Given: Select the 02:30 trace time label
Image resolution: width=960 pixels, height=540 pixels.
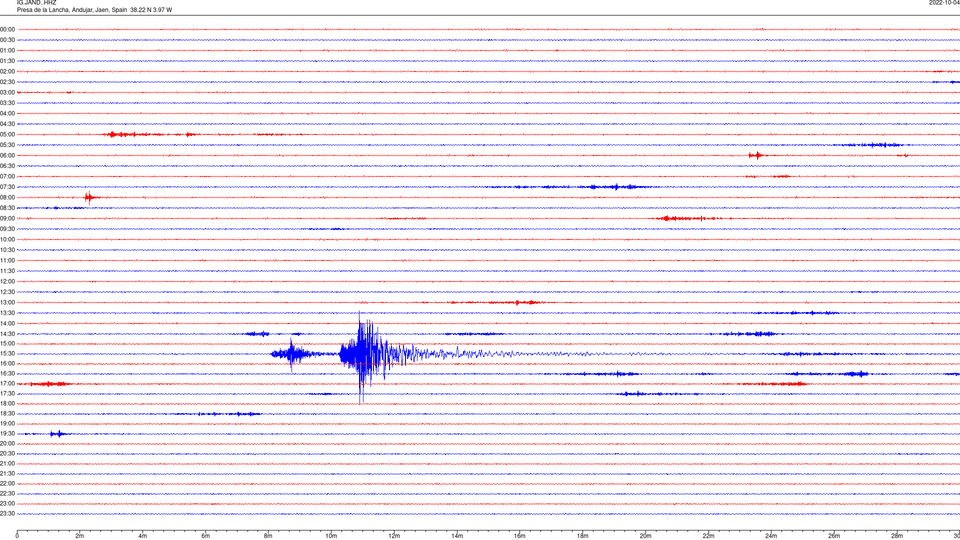Looking at the screenshot, I should [7, 81].
